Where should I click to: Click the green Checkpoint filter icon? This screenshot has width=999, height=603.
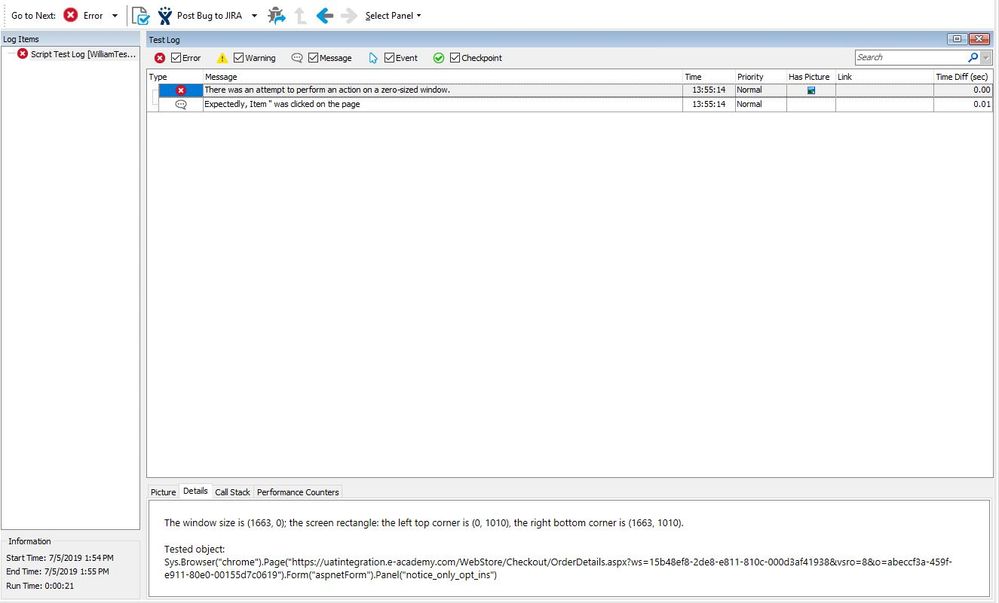click(x=438, y=58)
